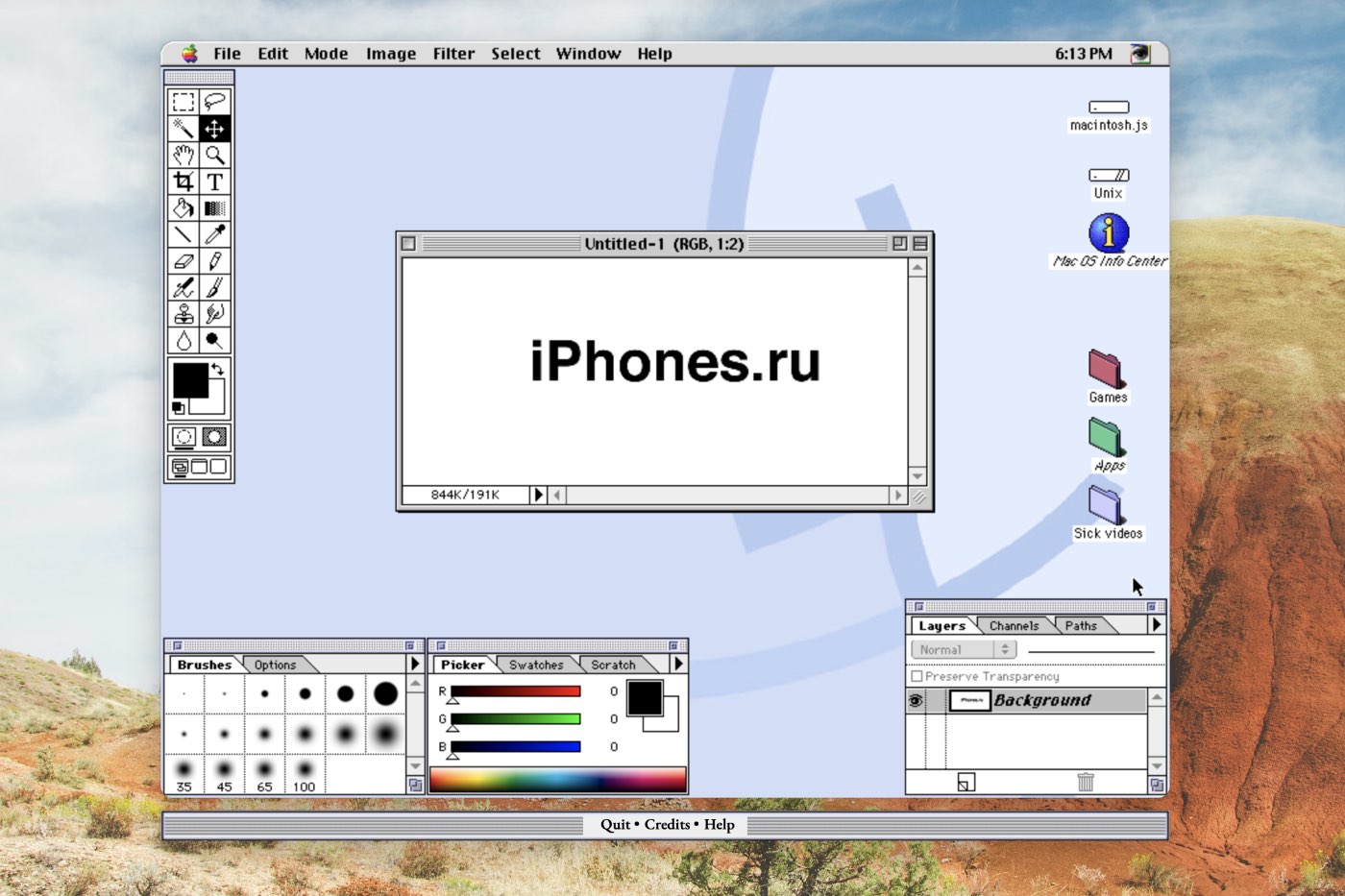
Task: Open the Normal blend mode dropdown
Action: [964, 650]
